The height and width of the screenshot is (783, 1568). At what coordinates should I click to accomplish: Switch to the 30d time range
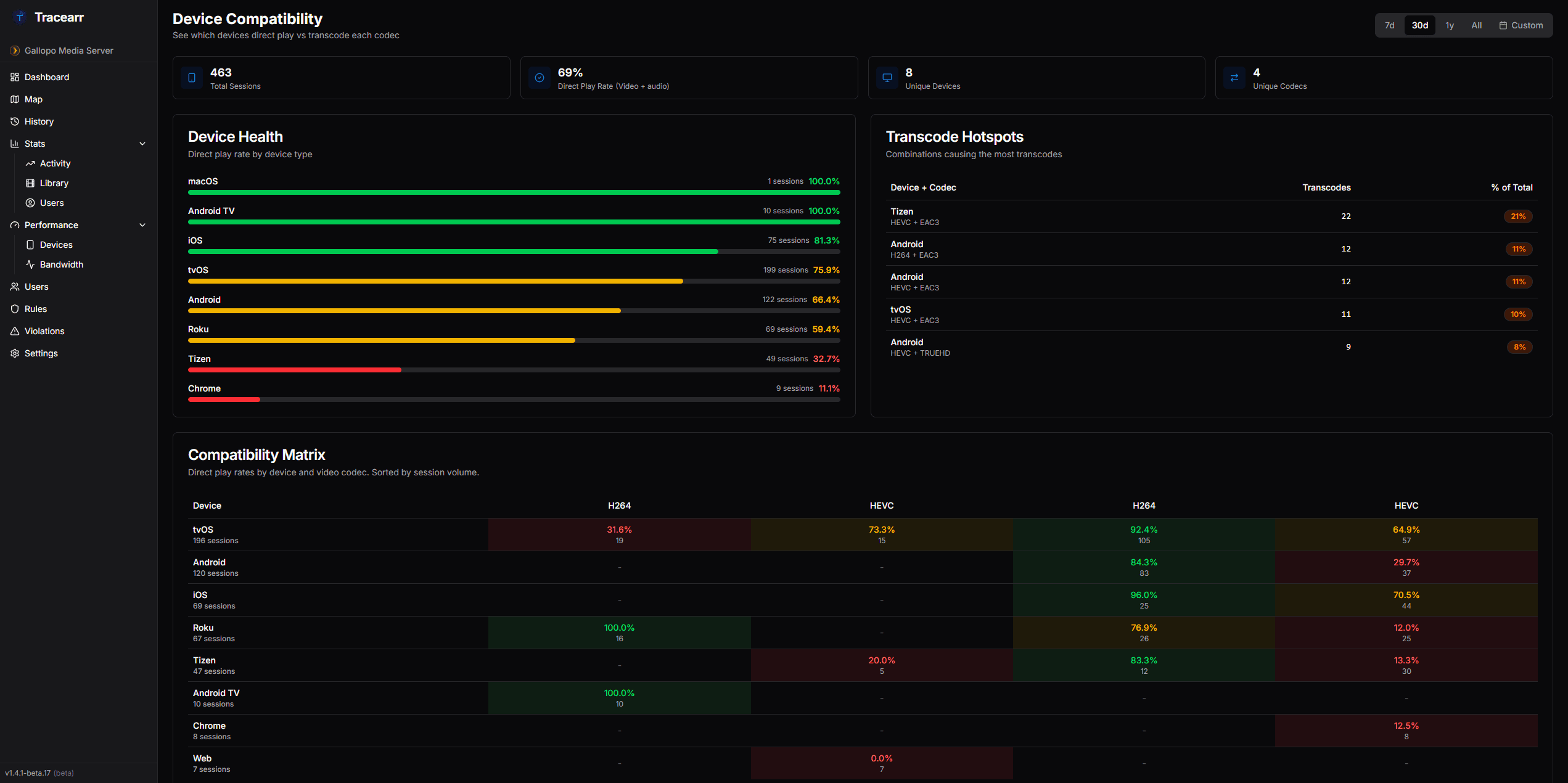1419,25
